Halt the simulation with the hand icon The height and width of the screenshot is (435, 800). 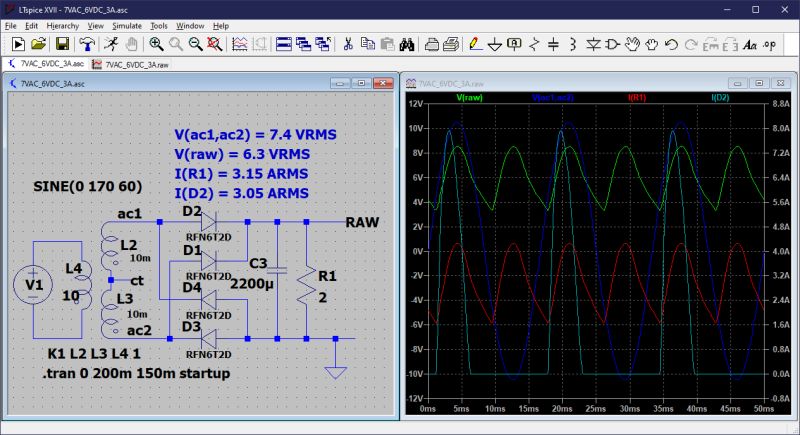tap(132, 45)
